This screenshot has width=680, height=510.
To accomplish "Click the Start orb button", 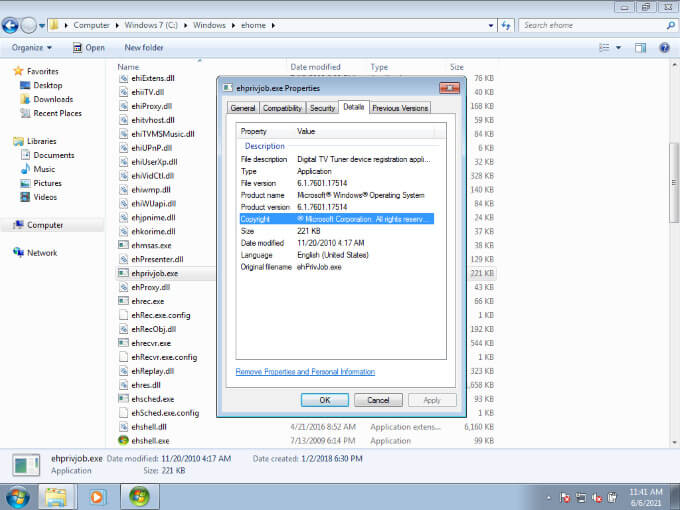I will tap(18, 497).
